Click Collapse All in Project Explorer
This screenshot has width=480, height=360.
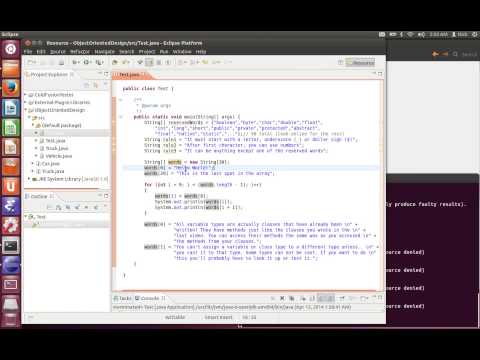[86, 85]
